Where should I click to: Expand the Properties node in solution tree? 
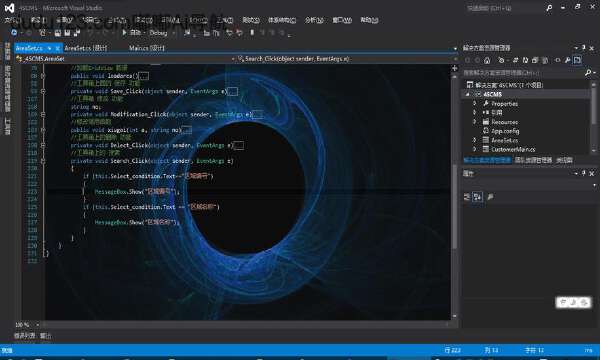coord(474,103)
